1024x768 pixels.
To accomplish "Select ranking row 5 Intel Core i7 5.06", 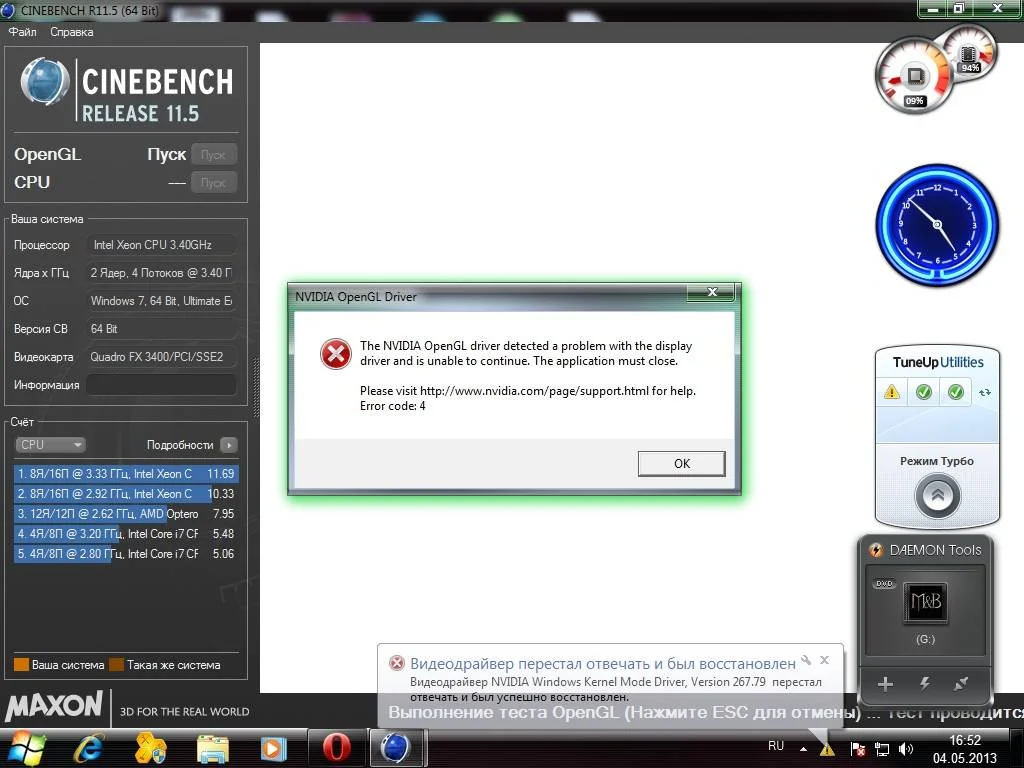I will 125,554.
